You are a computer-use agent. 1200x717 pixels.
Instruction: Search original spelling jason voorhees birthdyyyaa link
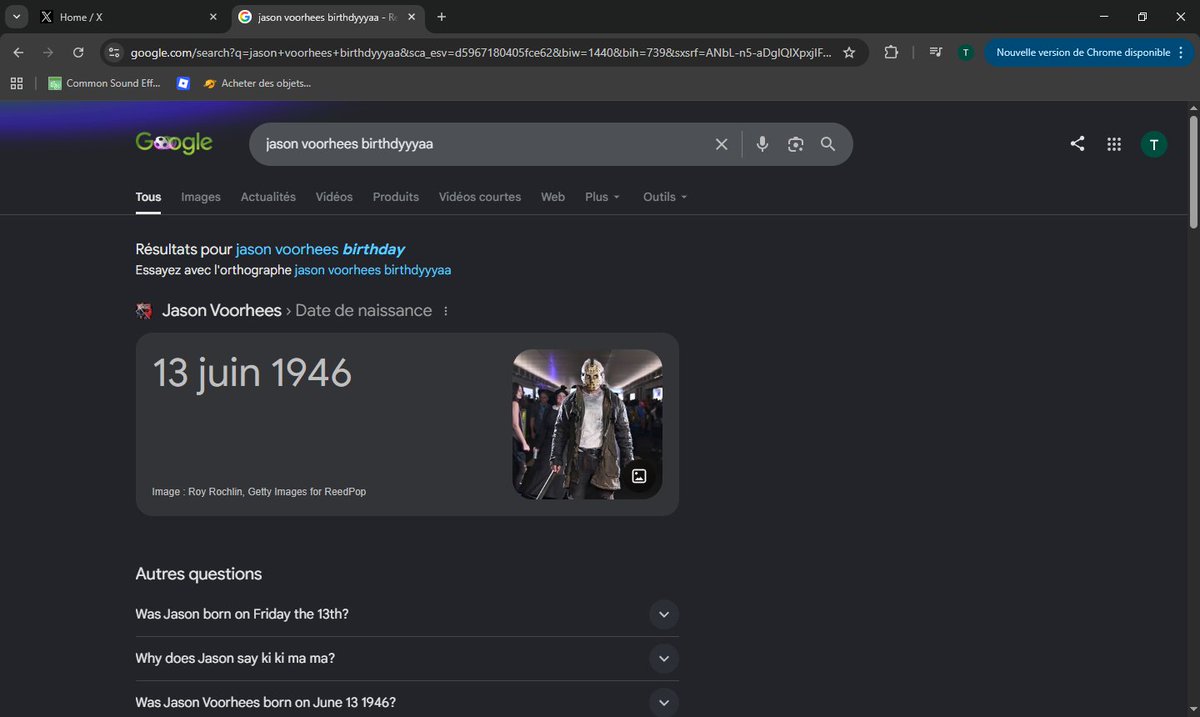click(x=373, y=270)
